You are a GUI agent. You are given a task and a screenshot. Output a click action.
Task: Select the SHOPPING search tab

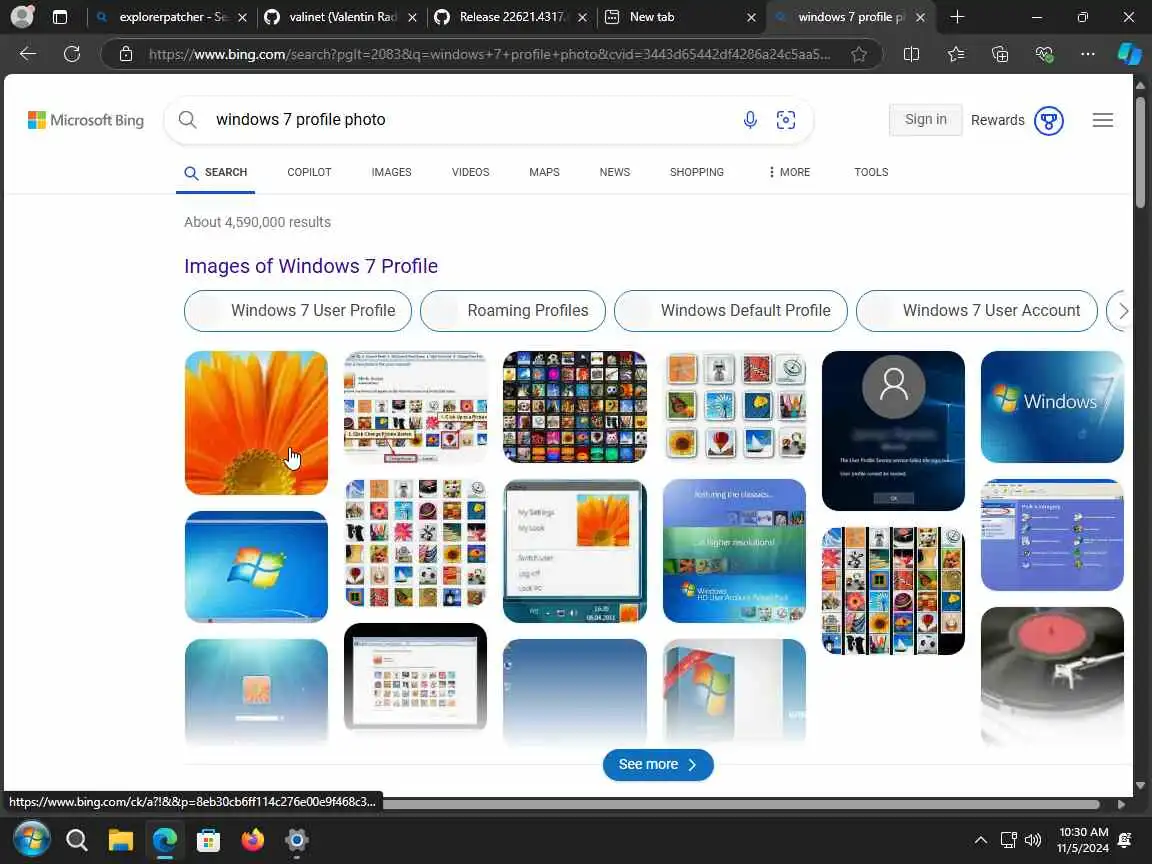[x=696, y=172]
